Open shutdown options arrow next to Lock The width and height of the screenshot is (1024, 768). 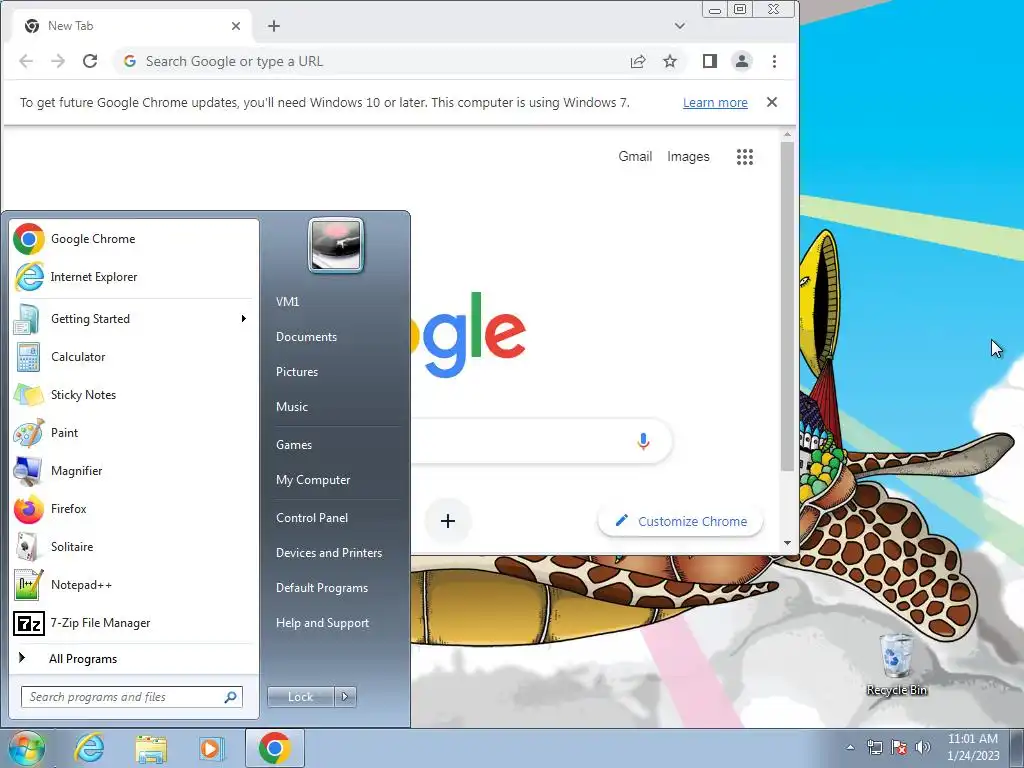(345, 697)
